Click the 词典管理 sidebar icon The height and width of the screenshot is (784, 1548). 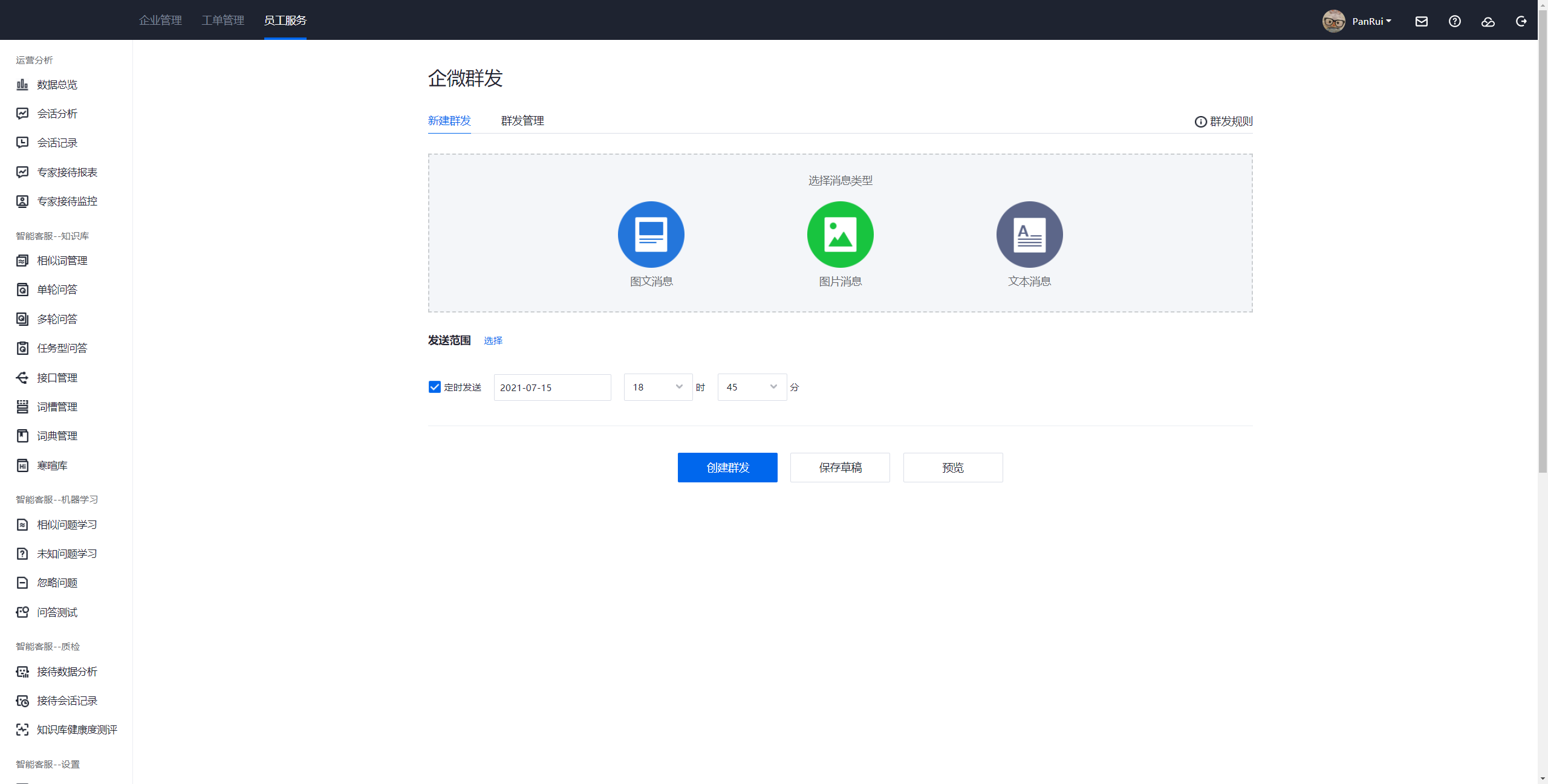pyautogui.click(x=22, y=436)
